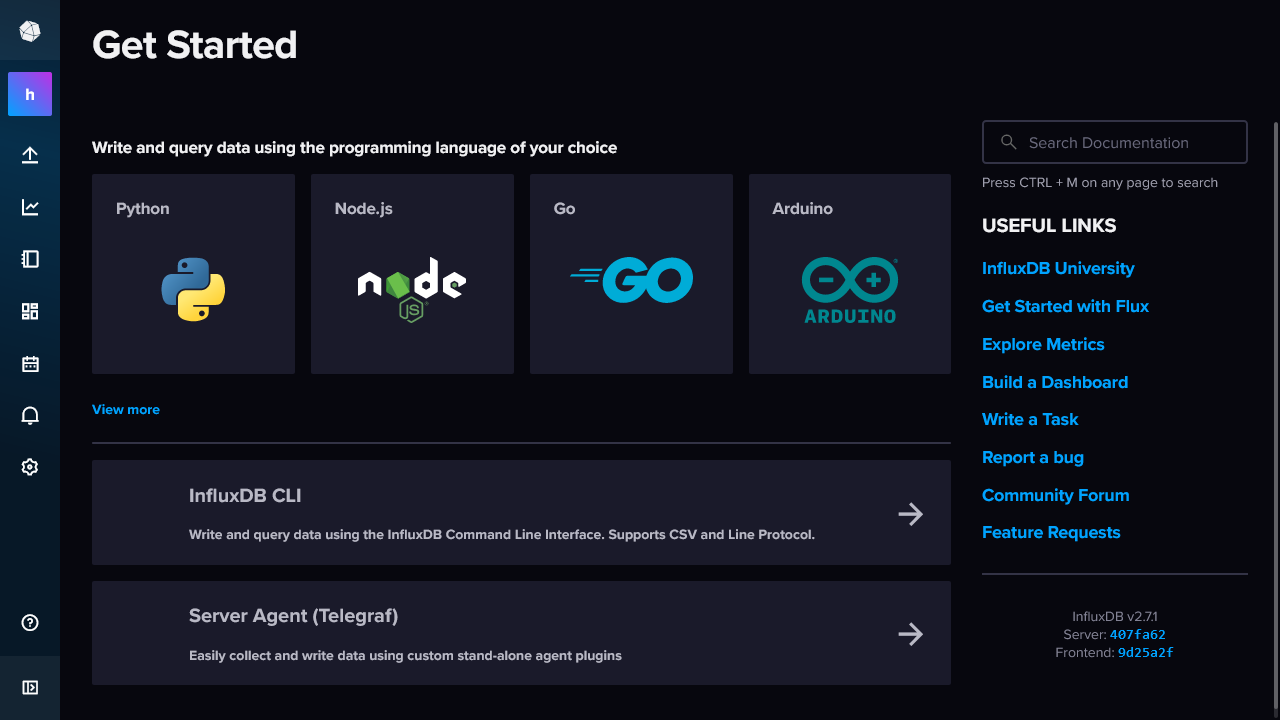Click the InfluxDB logo in the sidebar
1280x720 pixels.
30,31
